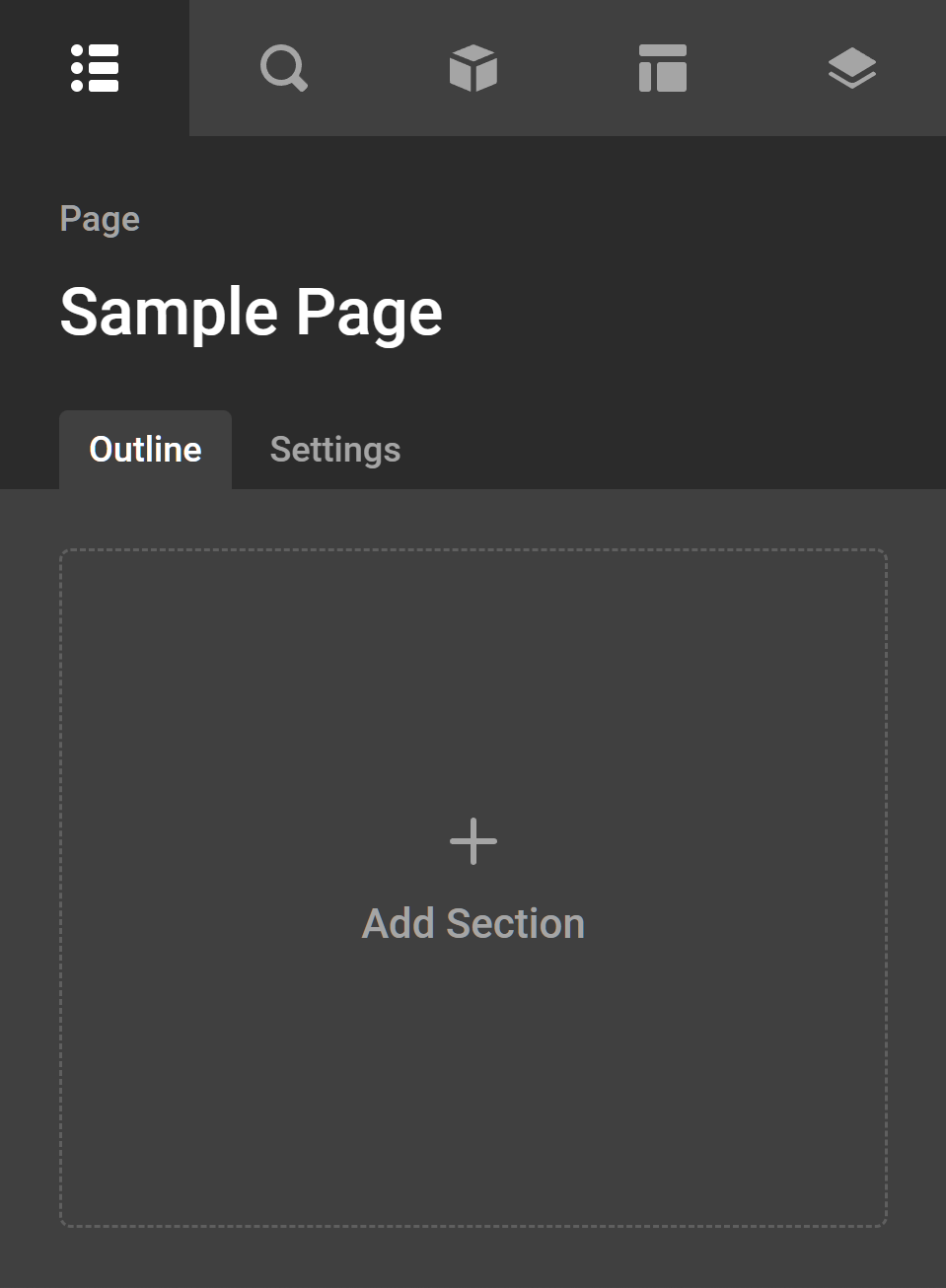Open page Settings next to Outline
946x1288 pixels.
335,450
